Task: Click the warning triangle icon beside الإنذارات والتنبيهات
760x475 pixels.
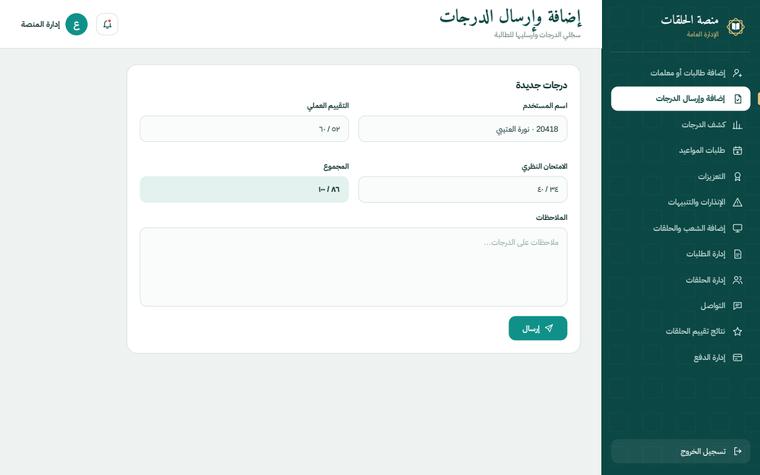Action: [737, 202]
